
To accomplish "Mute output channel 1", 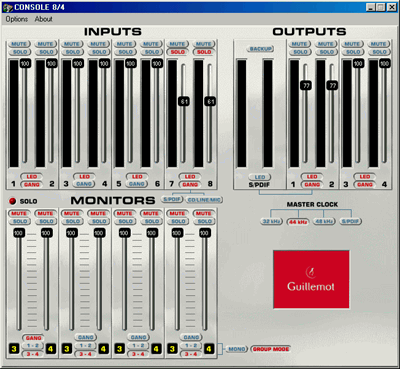I will tap(299, 44).
